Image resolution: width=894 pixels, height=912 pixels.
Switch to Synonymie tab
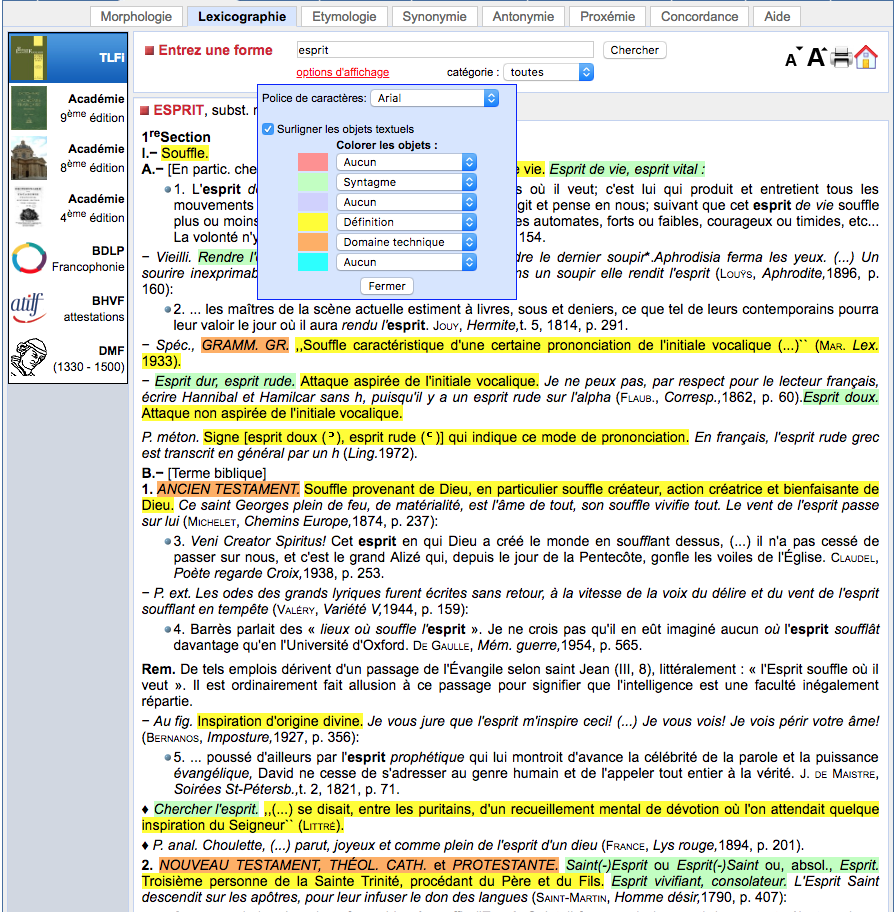(x=434, y=16)
